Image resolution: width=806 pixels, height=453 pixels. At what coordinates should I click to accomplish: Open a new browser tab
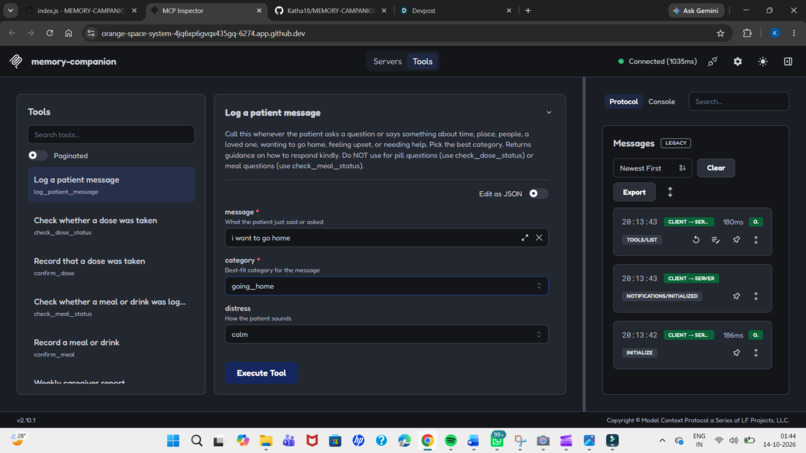(x=528, y=10)
